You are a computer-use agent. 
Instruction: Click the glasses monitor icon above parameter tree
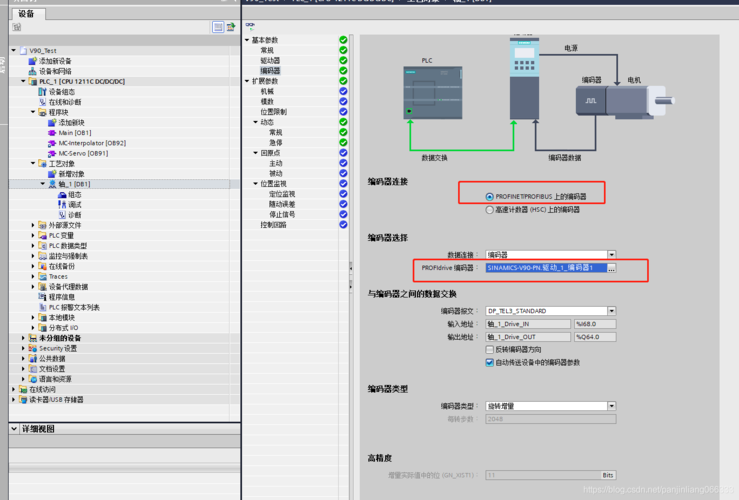tap(250, 25)
